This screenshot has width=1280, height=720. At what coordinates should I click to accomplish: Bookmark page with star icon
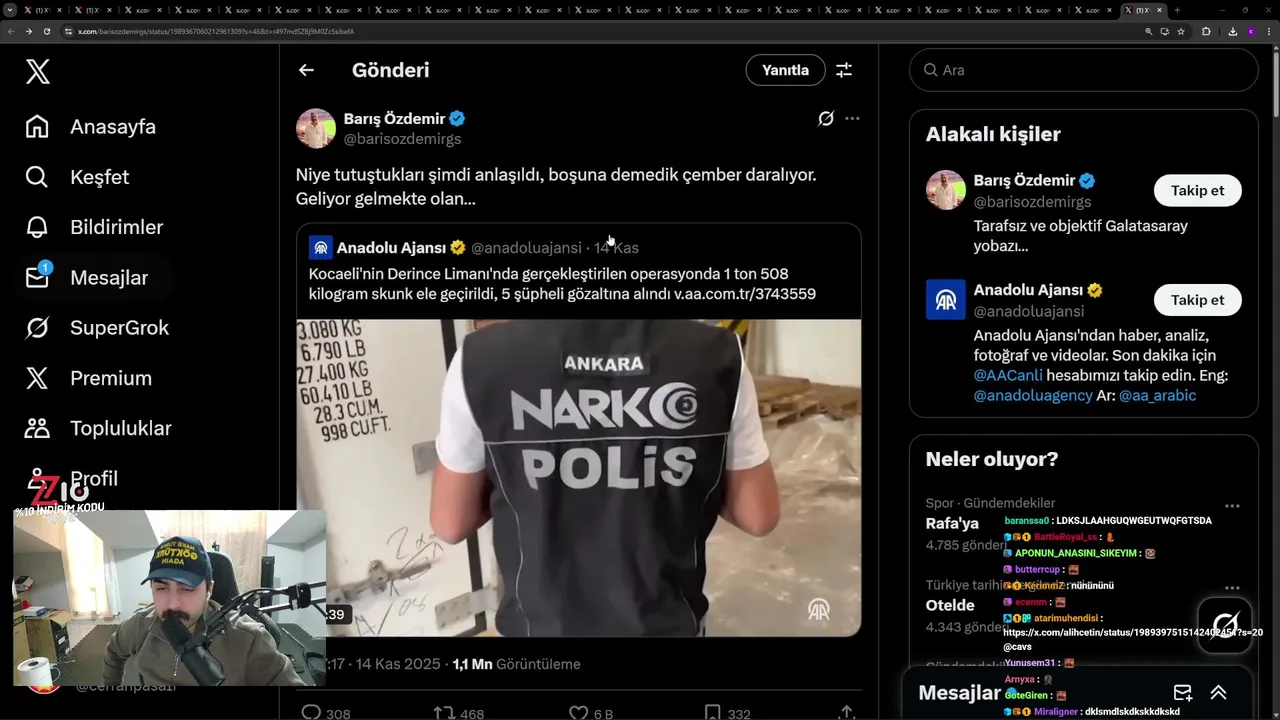1181,31
